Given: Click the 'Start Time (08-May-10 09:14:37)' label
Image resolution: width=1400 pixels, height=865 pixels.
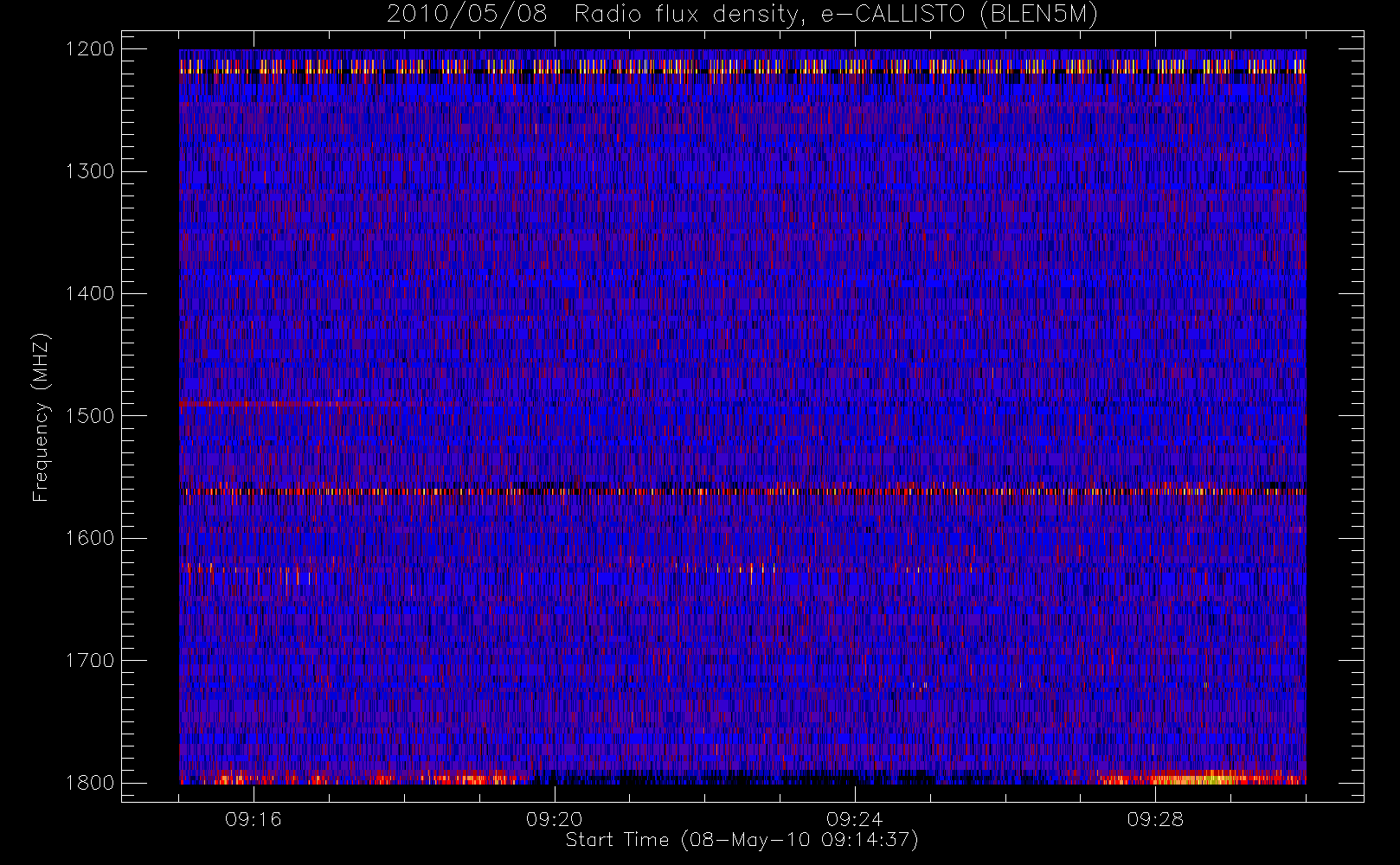Looking at the screenshot, I should [742, 840].
